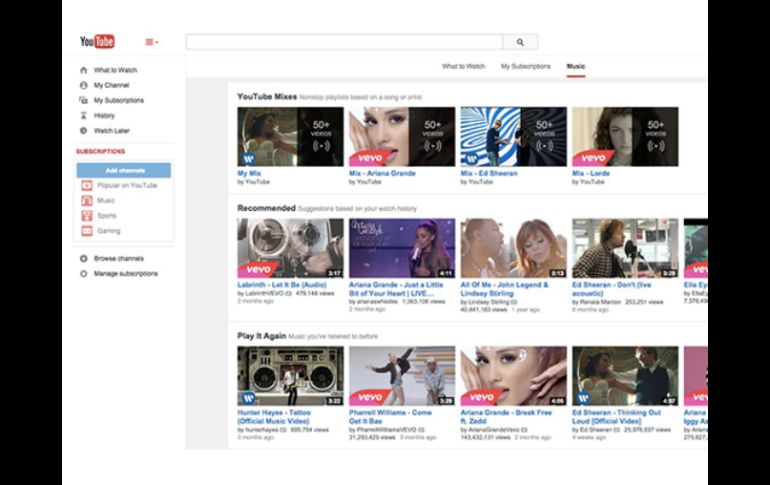Open All Of Me - John Legend & Lindsey Stirling title
The height and width of the screenshot is (485, 770).
click(x=504, y=289)
